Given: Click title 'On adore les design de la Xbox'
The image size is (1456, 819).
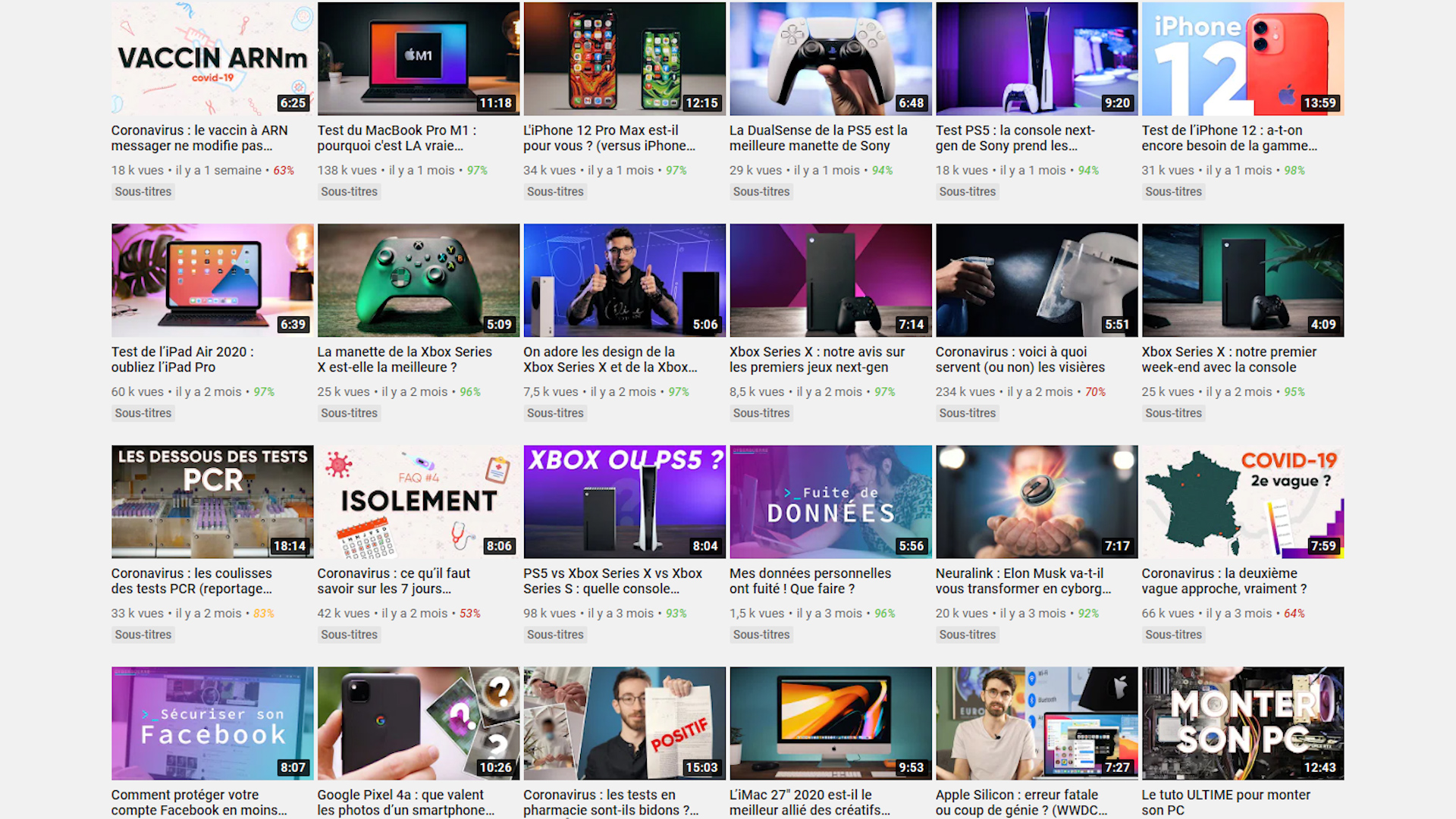Looking at the screenshot, I should click(x=610, y=359).
